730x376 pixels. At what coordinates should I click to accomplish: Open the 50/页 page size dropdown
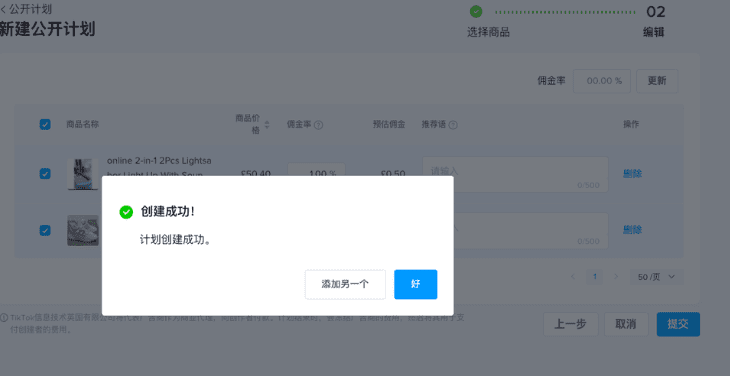point(656,277)
